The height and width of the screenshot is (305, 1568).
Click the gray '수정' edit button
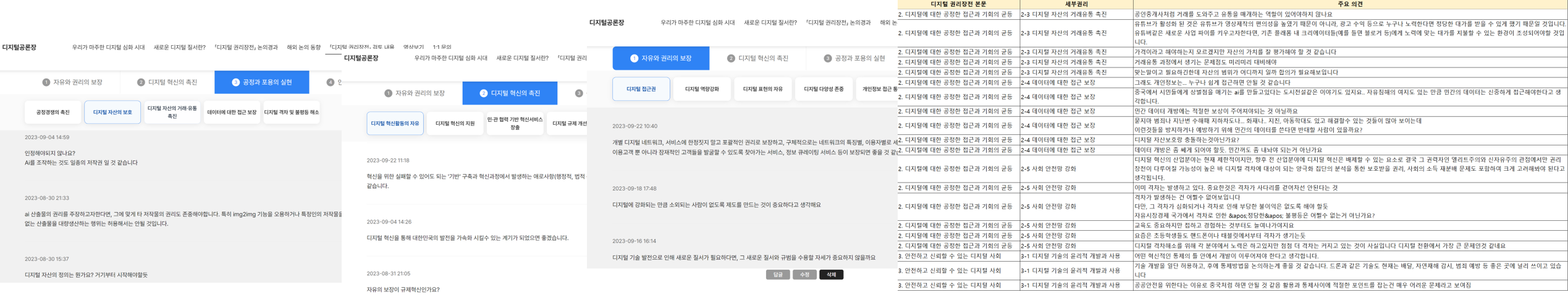[x=804, y=275]
